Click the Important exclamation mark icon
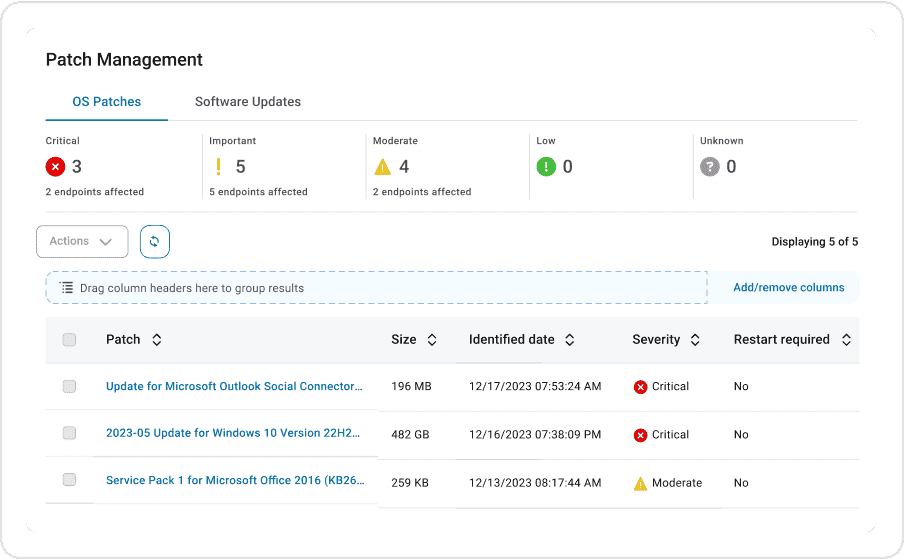Screen dimensions: 904x559 pyautogui.click(x=218, y=167)
